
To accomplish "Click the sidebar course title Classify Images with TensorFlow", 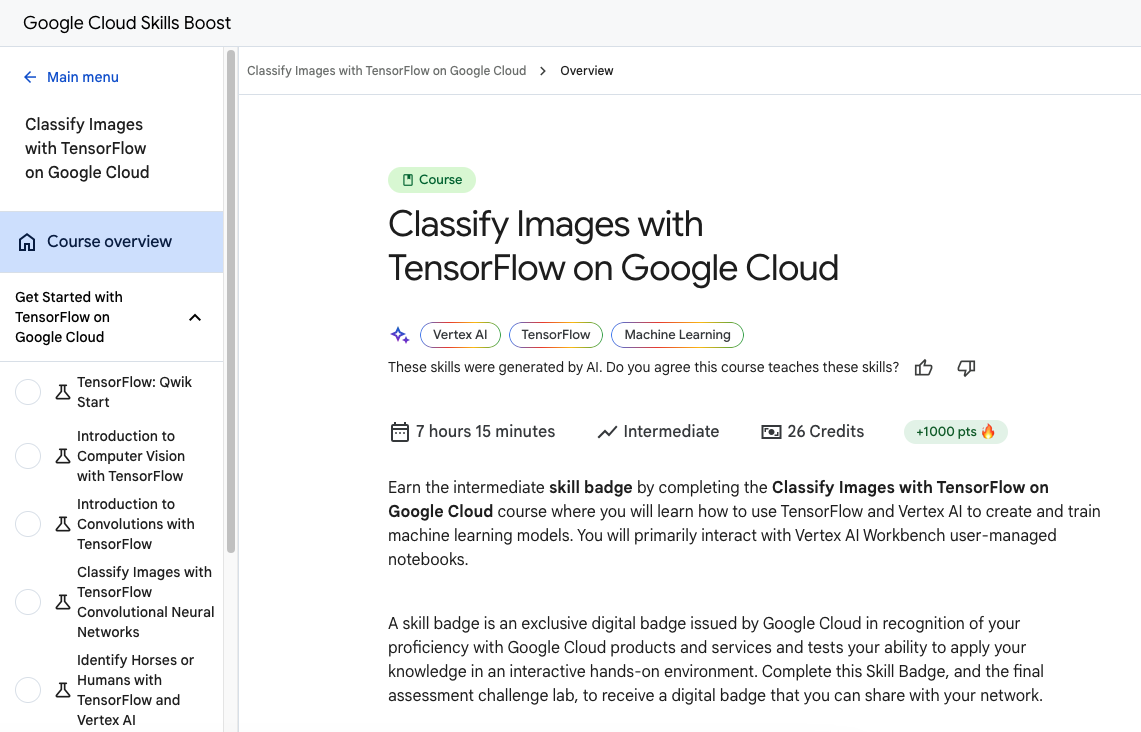I will 87,148.
